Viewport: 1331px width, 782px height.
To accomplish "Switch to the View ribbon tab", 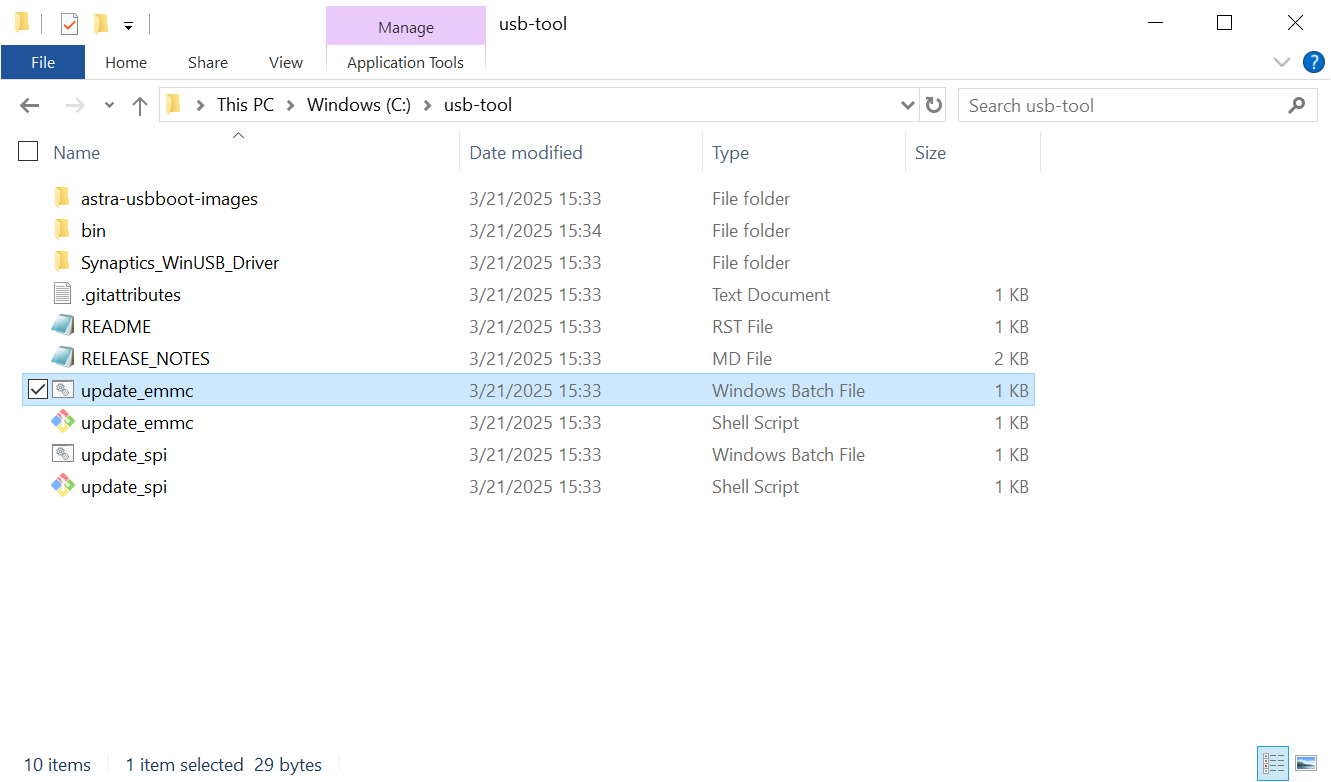I will [x=285, y=62].
